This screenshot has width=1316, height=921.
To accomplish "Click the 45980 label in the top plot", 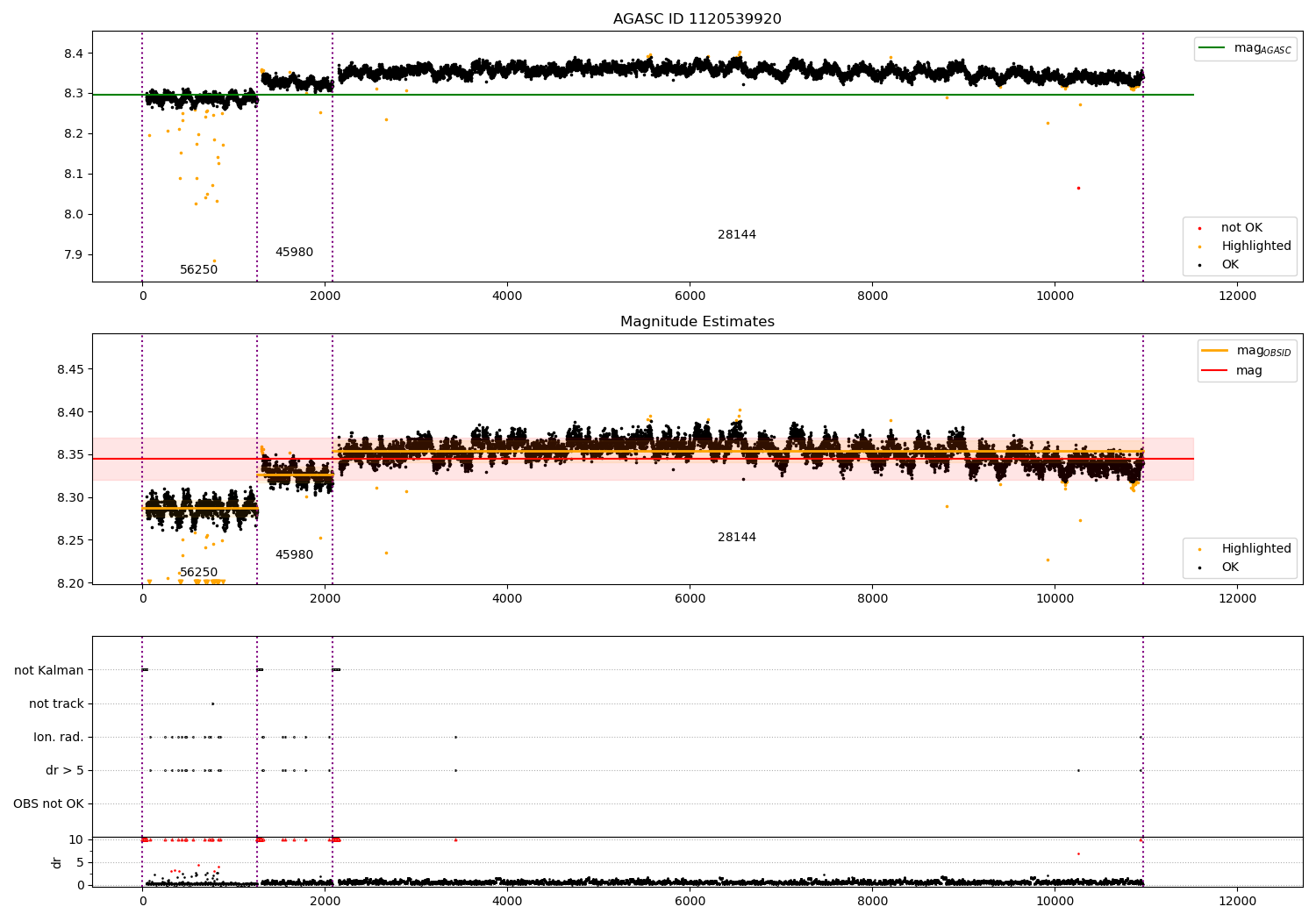I will point(294,253).
